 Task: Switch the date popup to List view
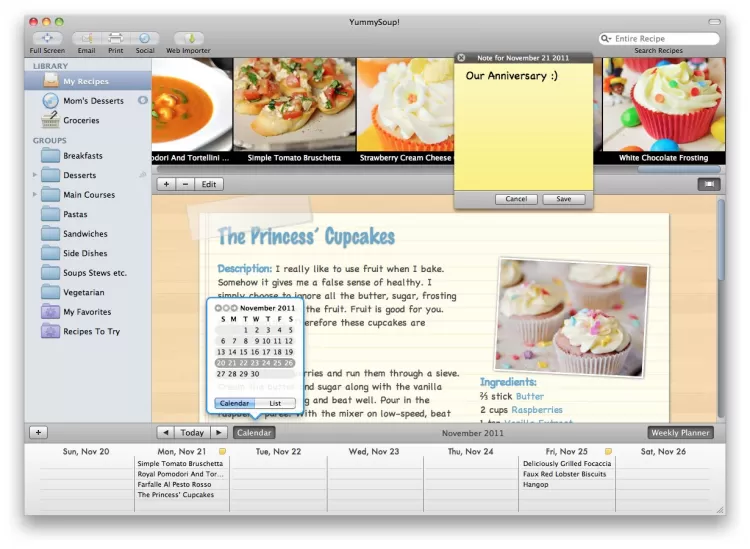(x=275, y=403)
